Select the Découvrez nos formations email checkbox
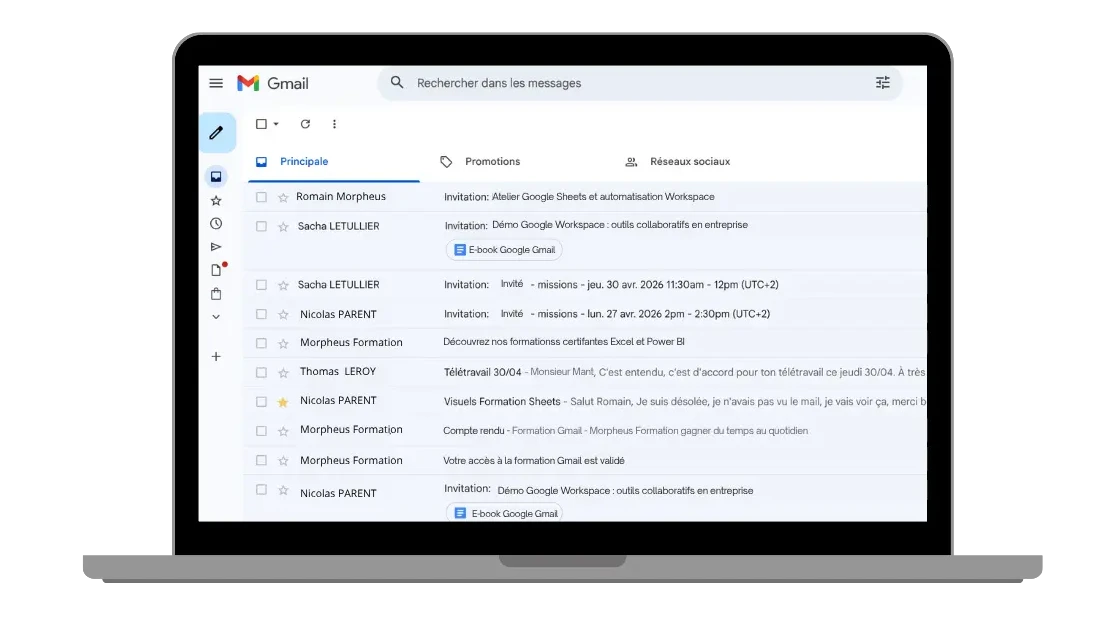Image resolution: width=1114 pixels, height=627 pixels. coord(261,343)
